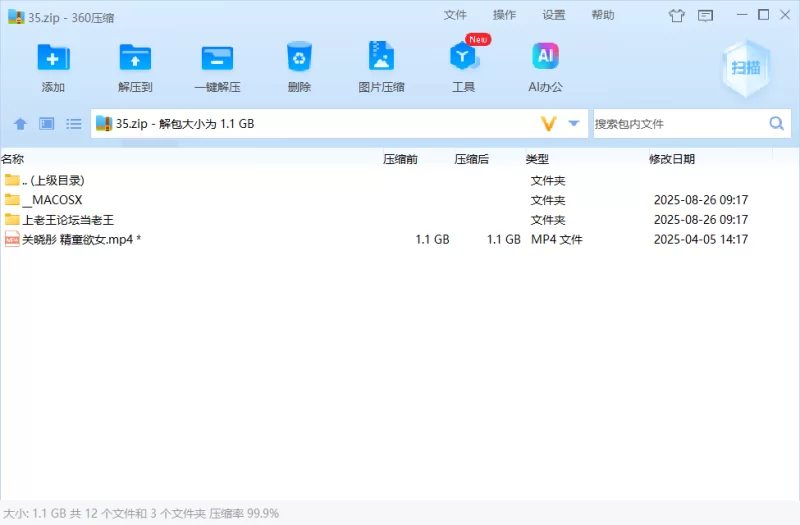
Task: Open the 工具 (Tools) icon
Action: pos(464,56)
